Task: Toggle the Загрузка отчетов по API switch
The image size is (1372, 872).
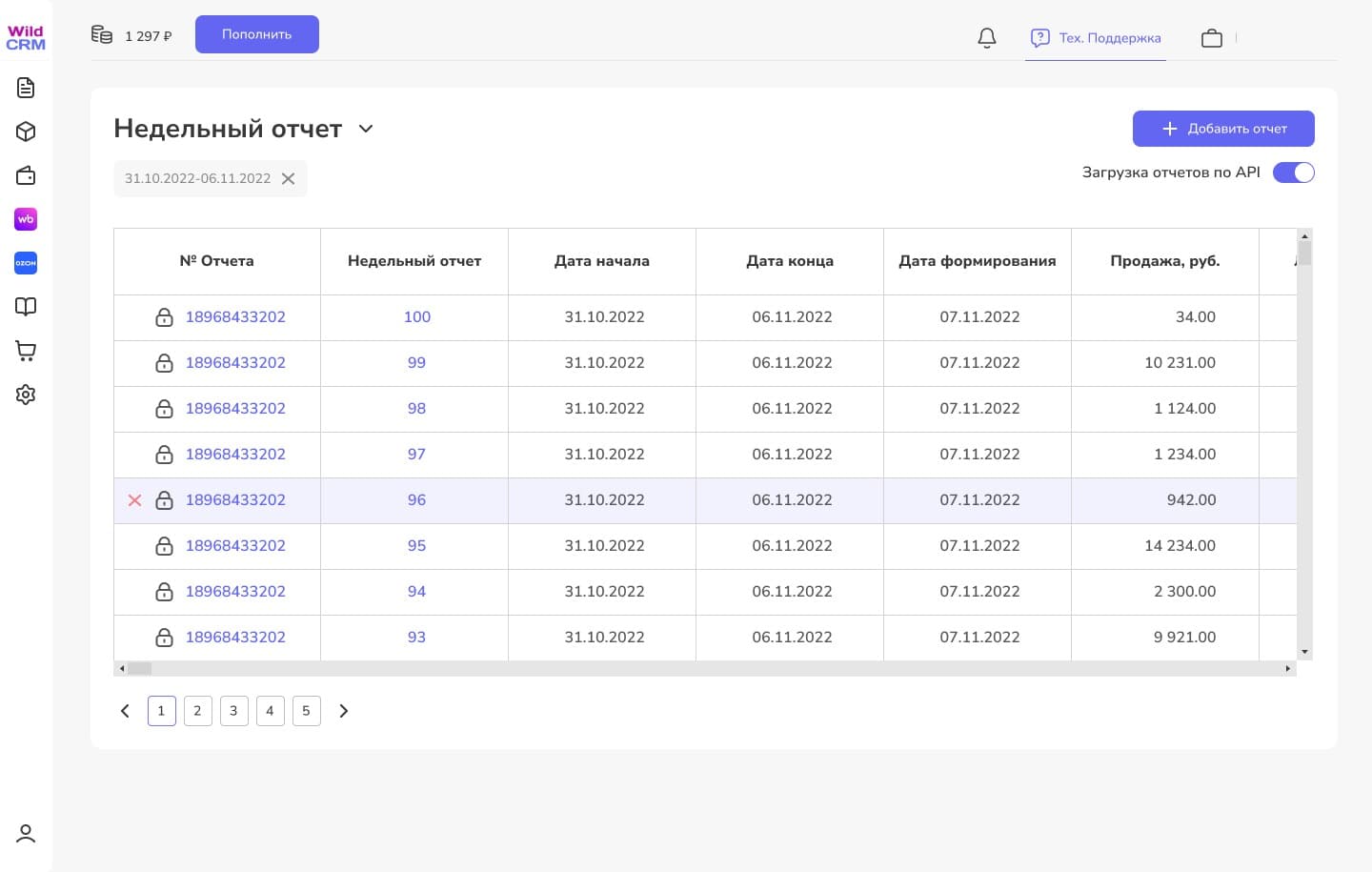Action: tap(1294, 172)
